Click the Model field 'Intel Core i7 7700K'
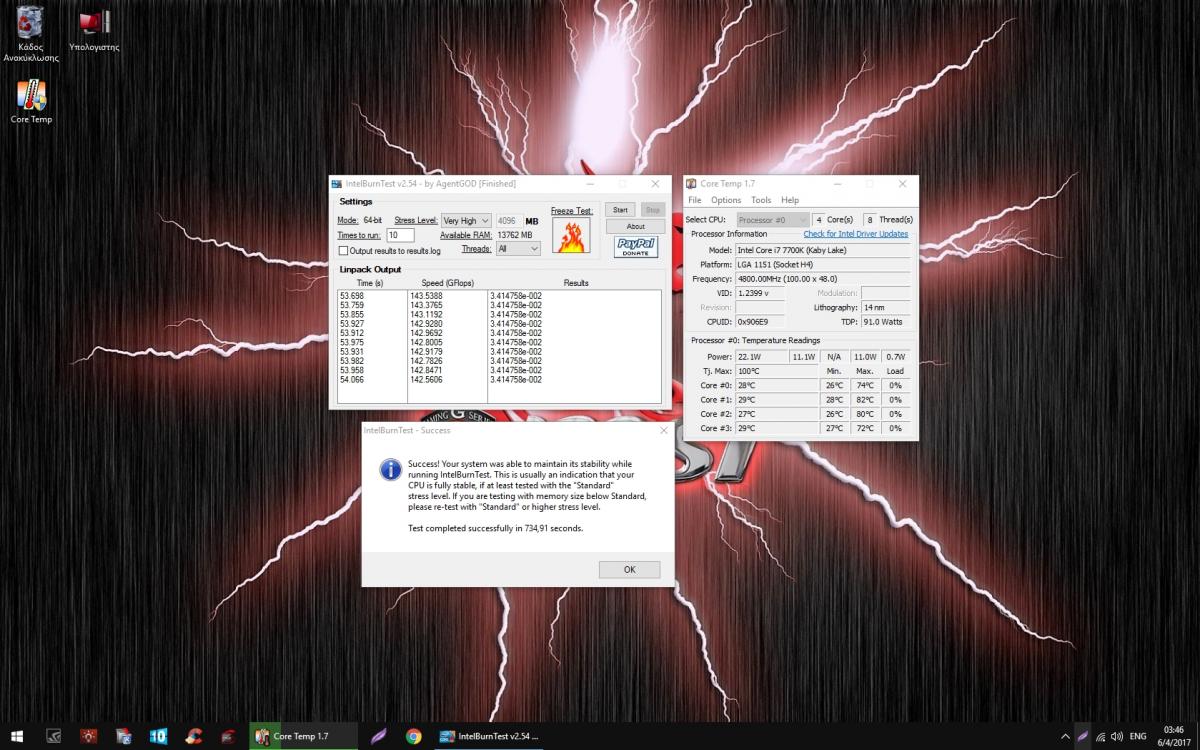This screenshot has height=750, width=1200. click(823, 249)
